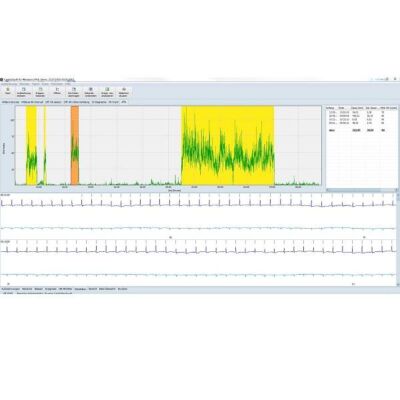Select the first tab in the bottom tab strip

[11, 289]
